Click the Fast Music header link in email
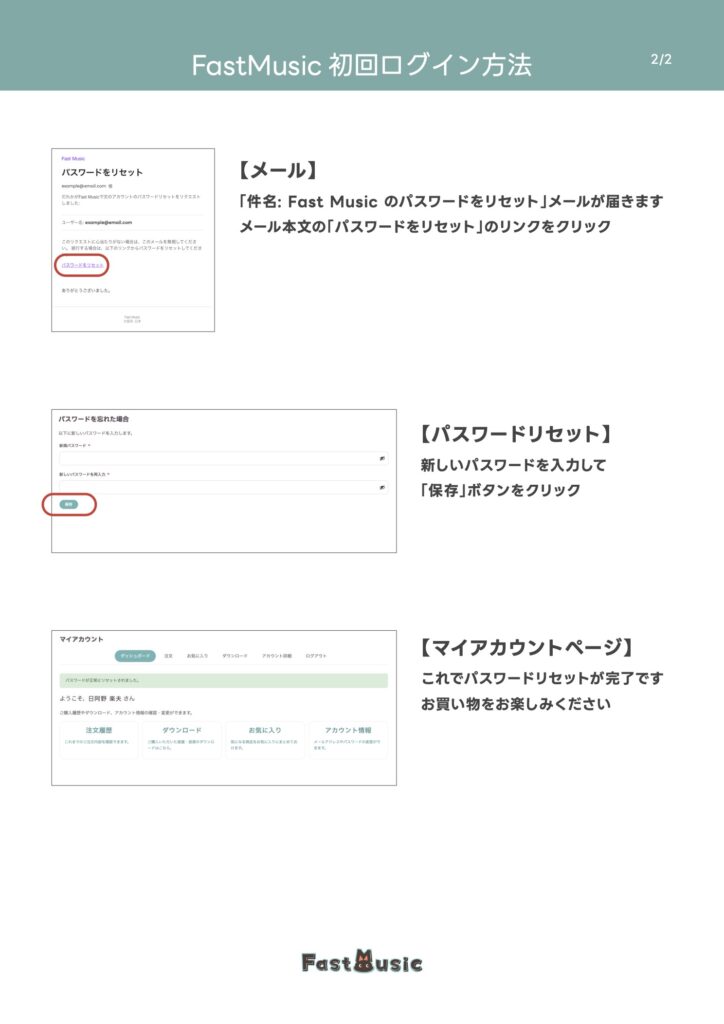This screenshot has height=1024, width=724. (x=73, y=159)
